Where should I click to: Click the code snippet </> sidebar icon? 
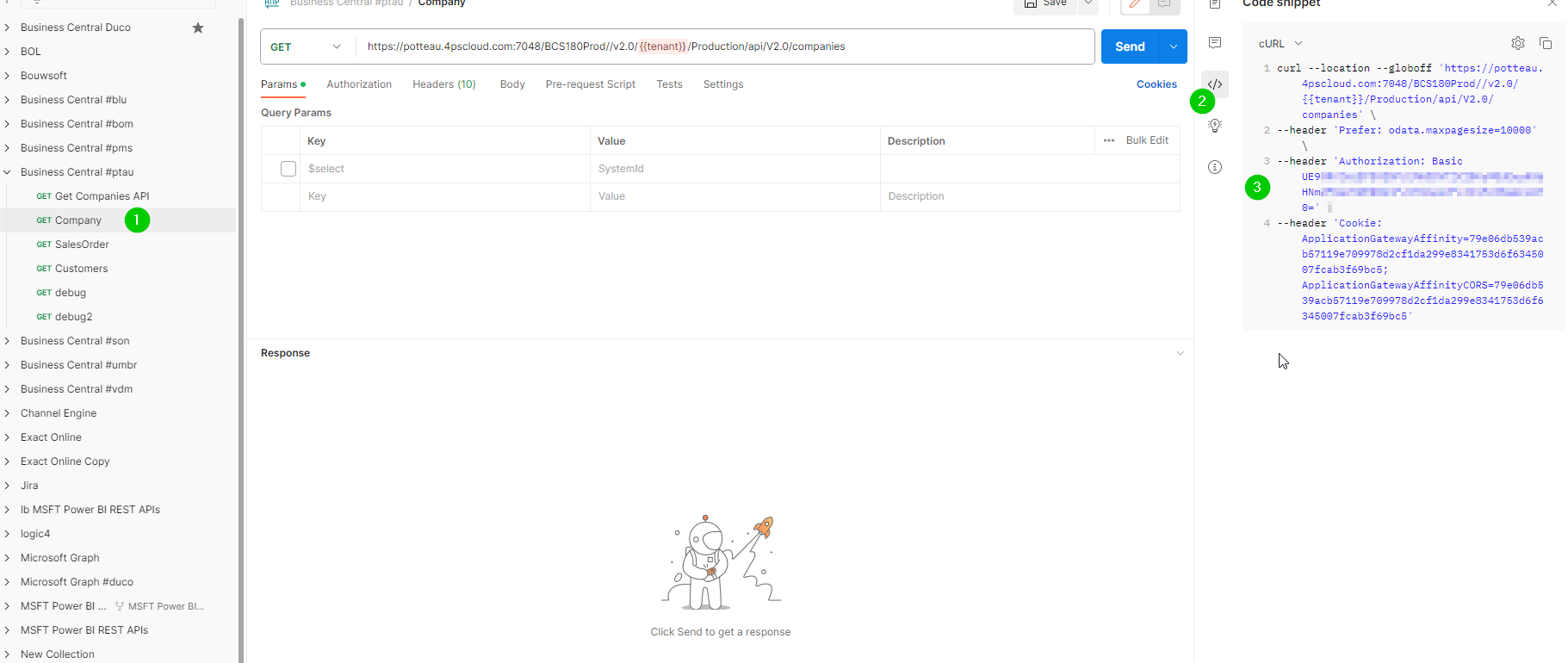coord(1215,84)
